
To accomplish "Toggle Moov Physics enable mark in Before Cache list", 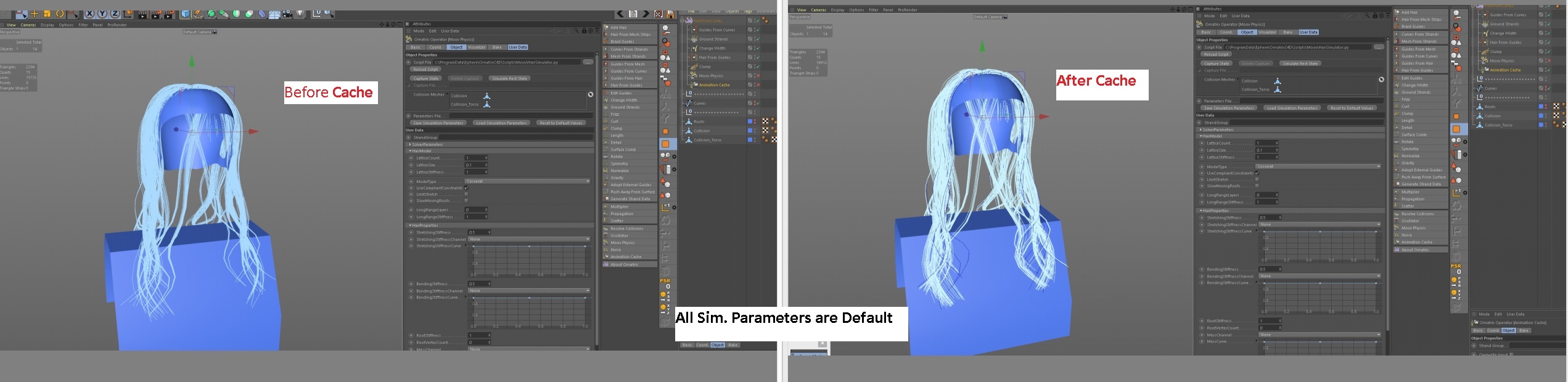I will (x=757, y=76).
